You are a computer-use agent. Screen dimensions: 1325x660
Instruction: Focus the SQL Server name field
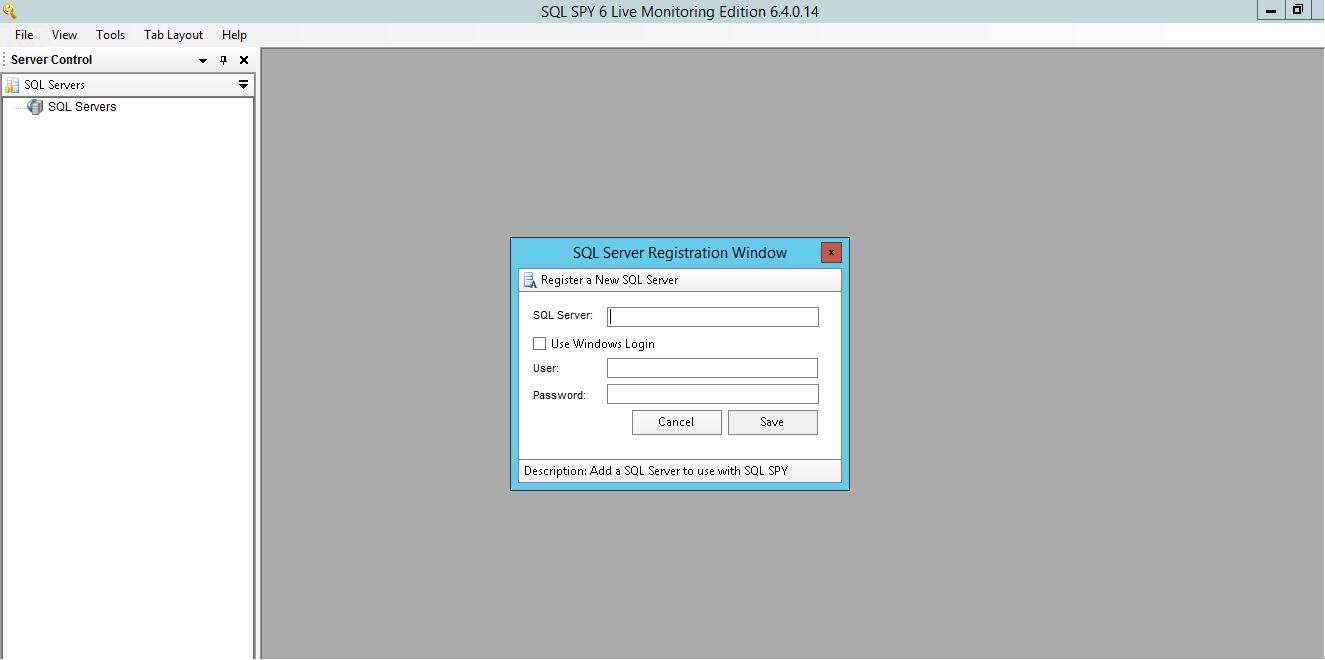(712, 317)
